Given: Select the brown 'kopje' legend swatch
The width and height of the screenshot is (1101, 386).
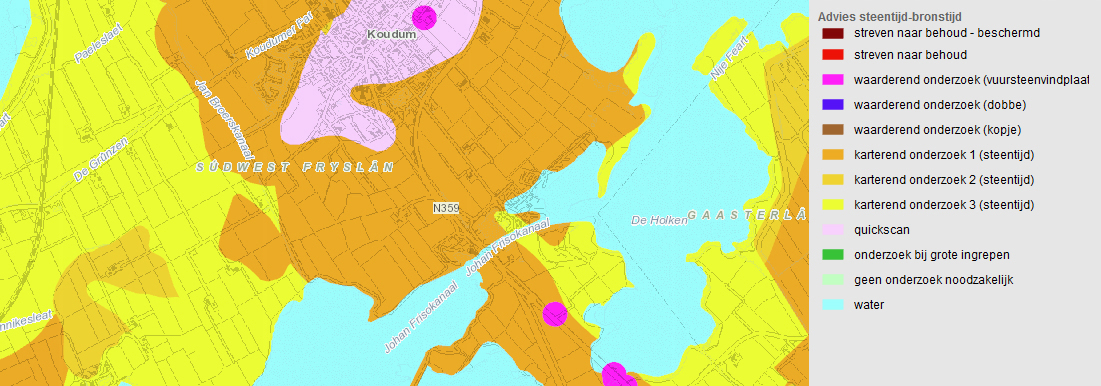Looking at the screenshot, I should click(833, 130).
